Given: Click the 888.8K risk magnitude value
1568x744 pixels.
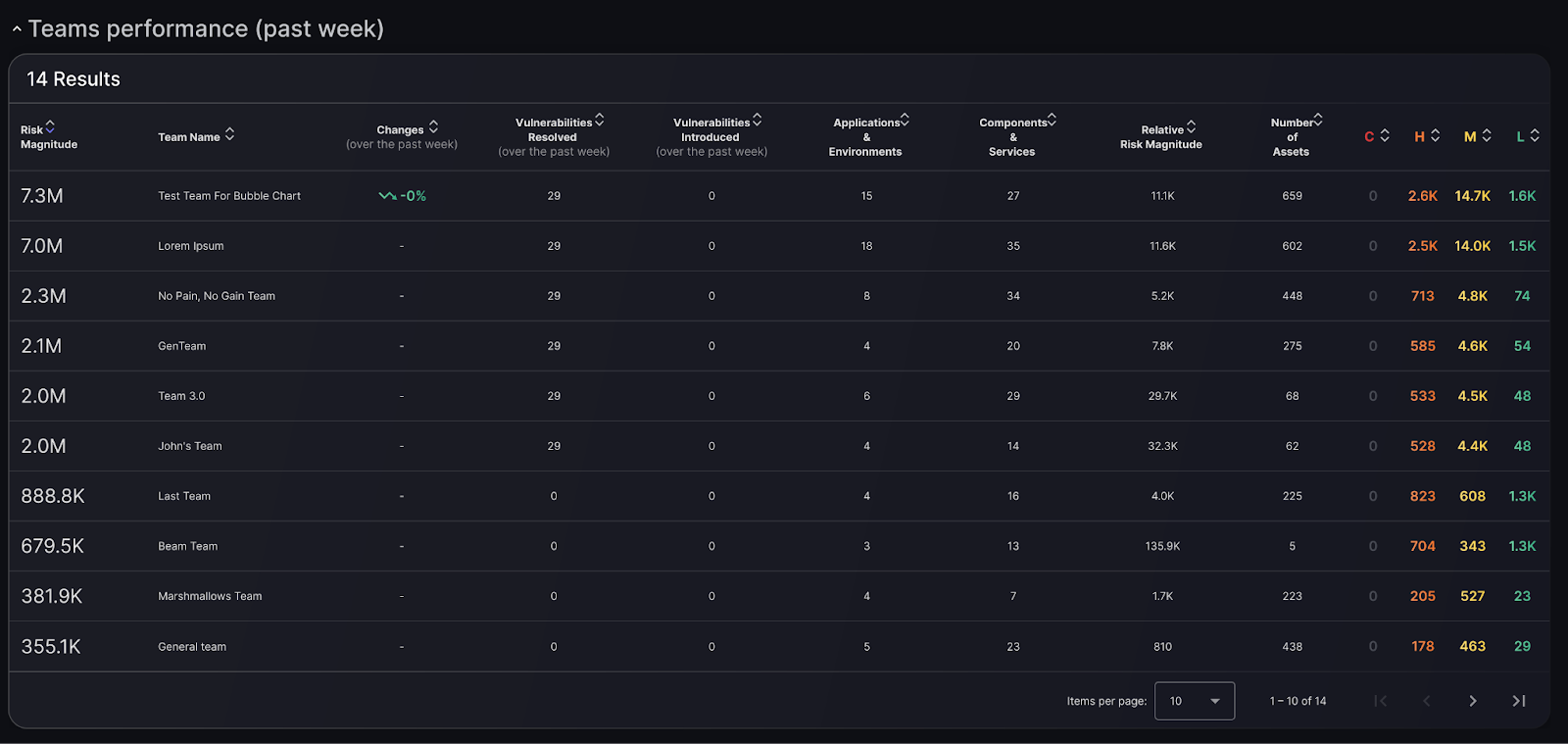Looking at the screenshot, I should (x=53, y=496).
